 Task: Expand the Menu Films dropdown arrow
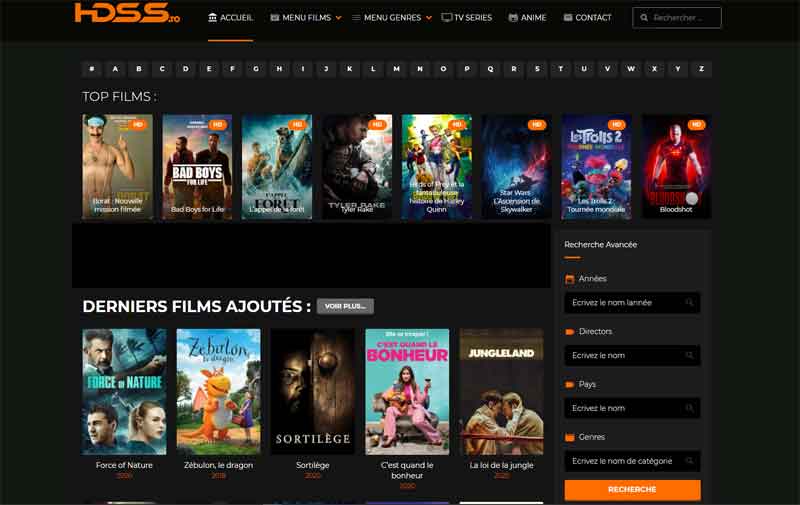pyautogui.click(x=338, y=18)
